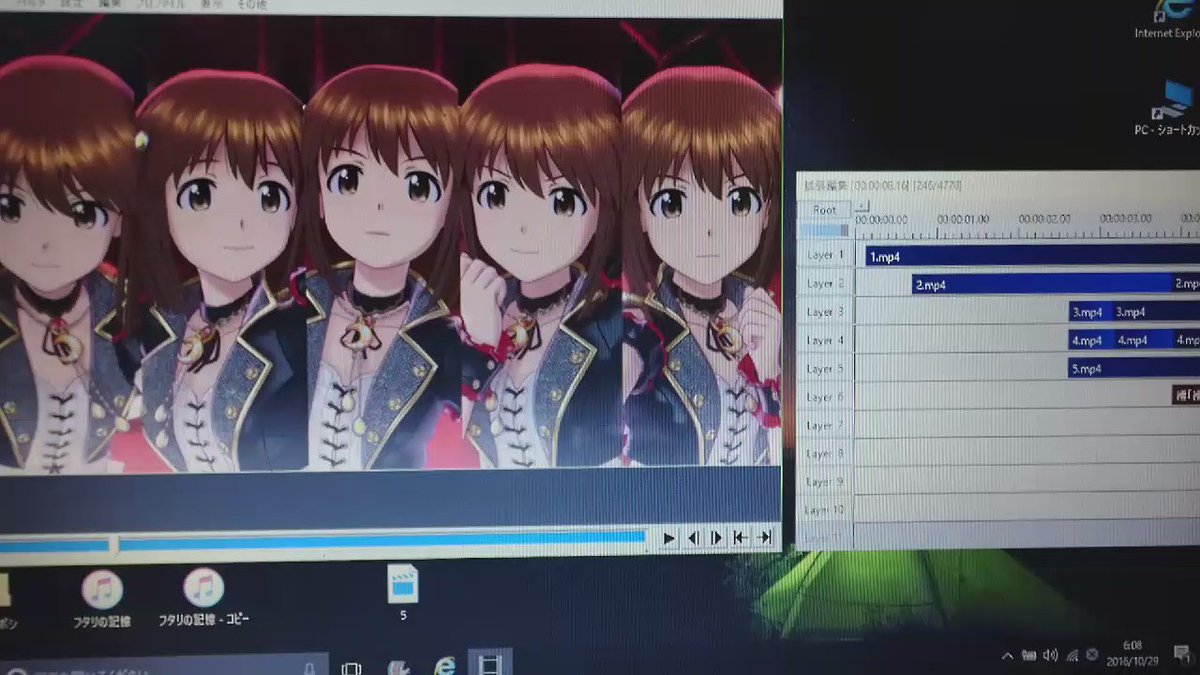This screenshot has width=1200, height=675.
Task: Select the second 3.mp4 clip on Layer 3
Action: click(x=1156, y=312)
